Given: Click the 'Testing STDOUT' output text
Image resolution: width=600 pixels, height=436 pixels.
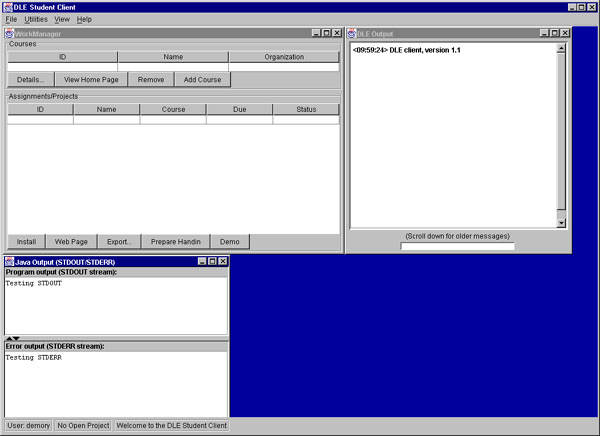Looking at the screenshot, I should pos(34,283).
